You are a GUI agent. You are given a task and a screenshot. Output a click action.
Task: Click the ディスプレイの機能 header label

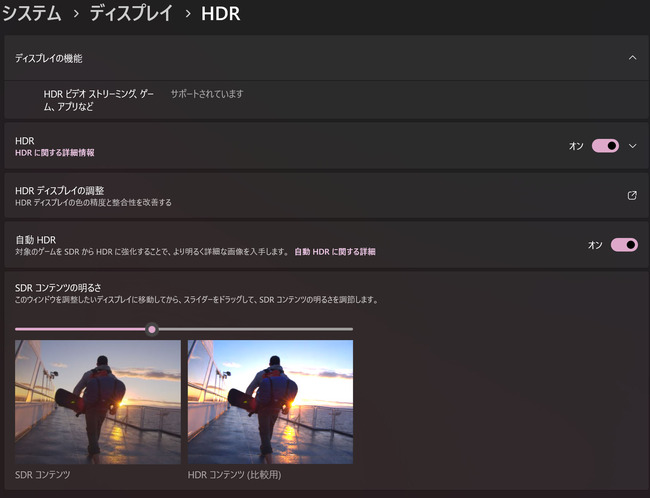point(49,58)
